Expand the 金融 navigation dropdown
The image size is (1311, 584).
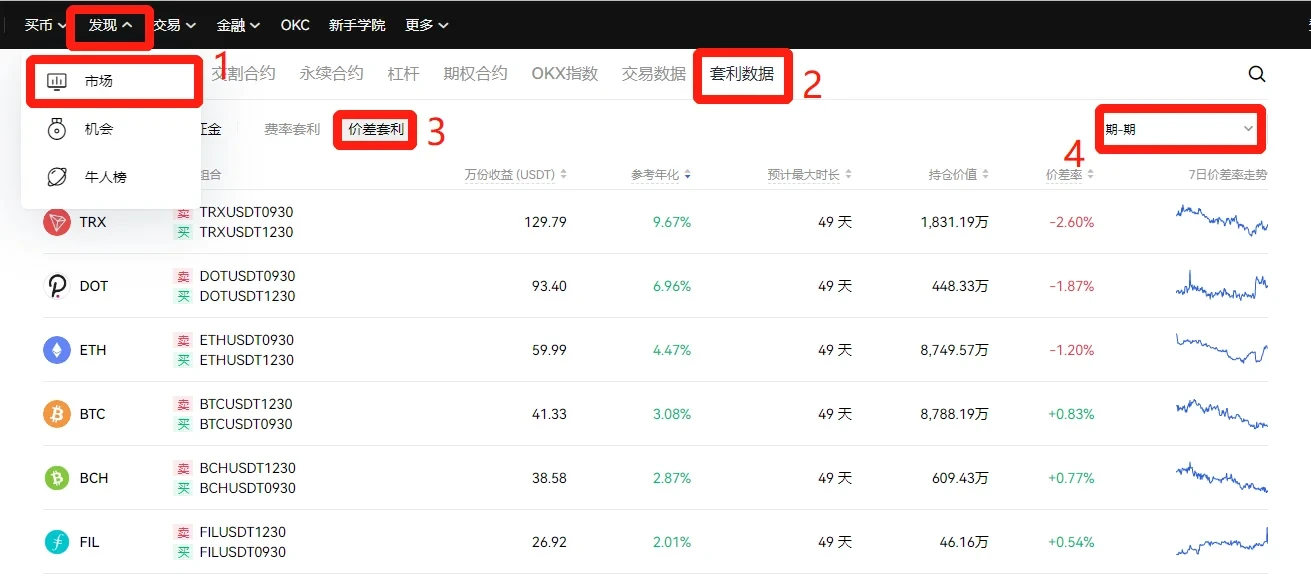click(238, 25)
